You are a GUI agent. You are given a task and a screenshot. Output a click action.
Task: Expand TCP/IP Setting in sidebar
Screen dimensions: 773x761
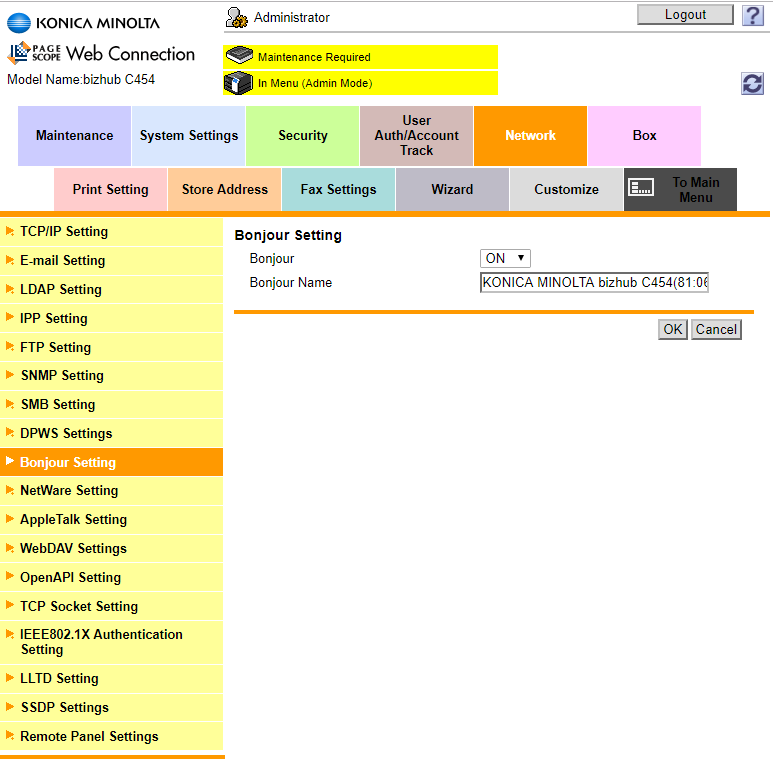coord(111,232)
